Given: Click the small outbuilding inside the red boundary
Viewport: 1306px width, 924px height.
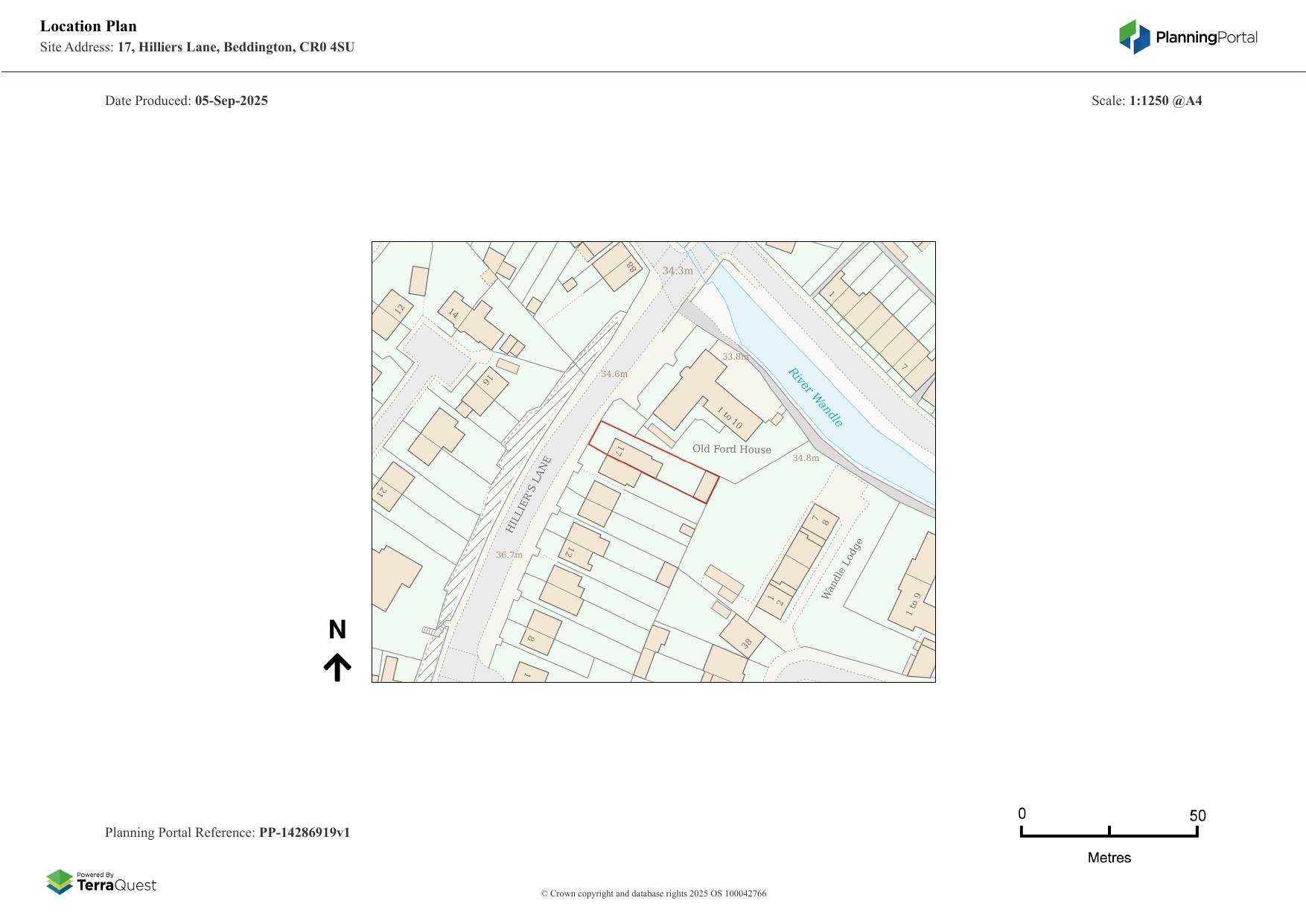Looking at the screenshot, I should point(704,486).
